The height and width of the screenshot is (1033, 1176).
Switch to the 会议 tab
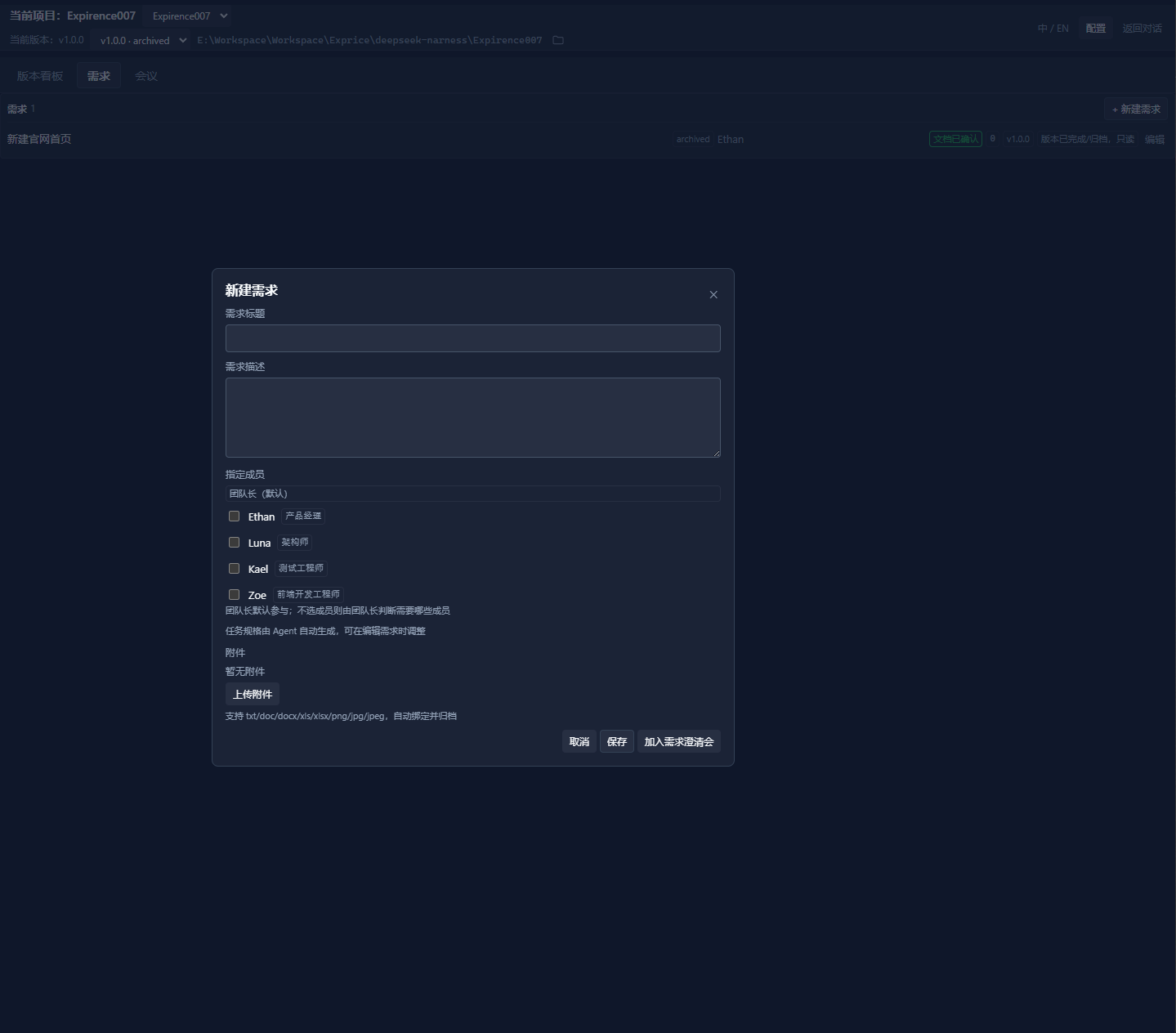tap(146, 76)
